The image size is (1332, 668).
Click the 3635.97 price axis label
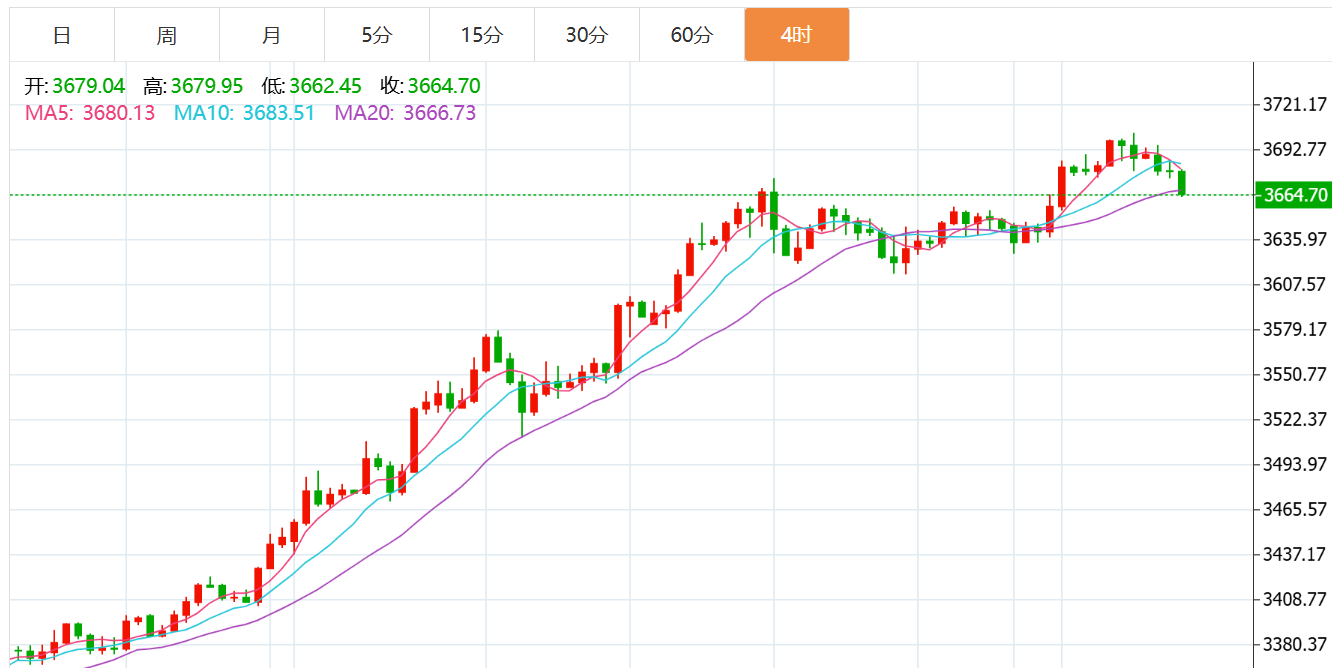click(x=1295, y=239)
